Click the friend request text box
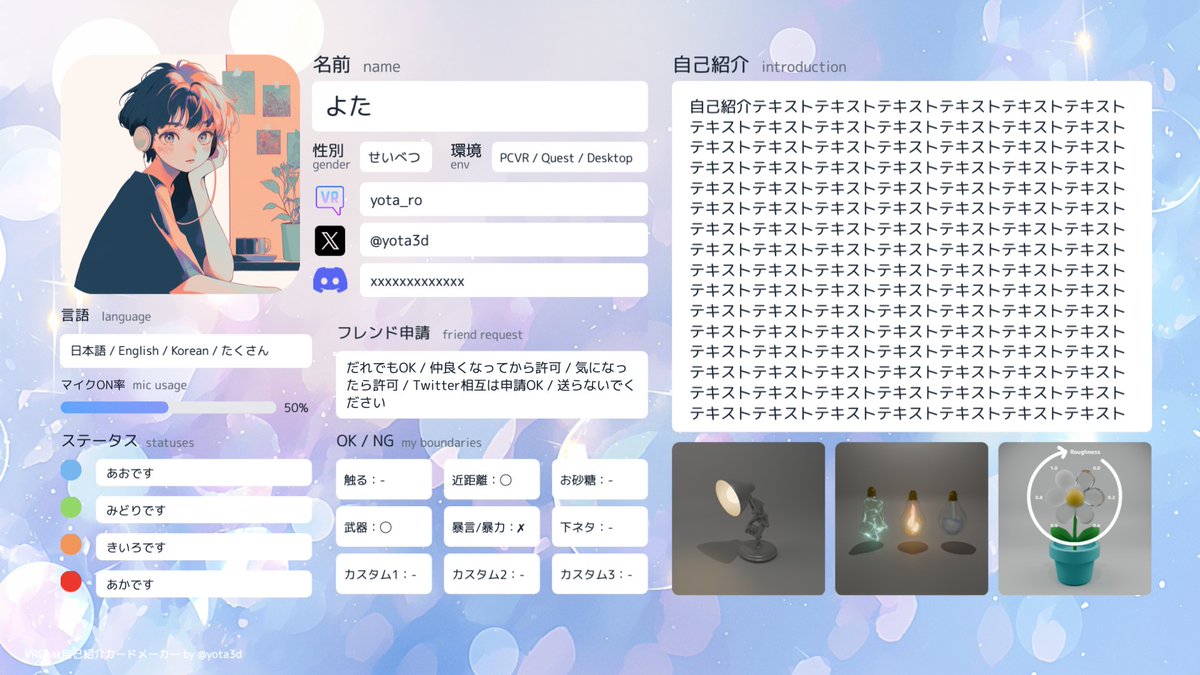This screenshot has width=1200, height=675. point(492,384)
